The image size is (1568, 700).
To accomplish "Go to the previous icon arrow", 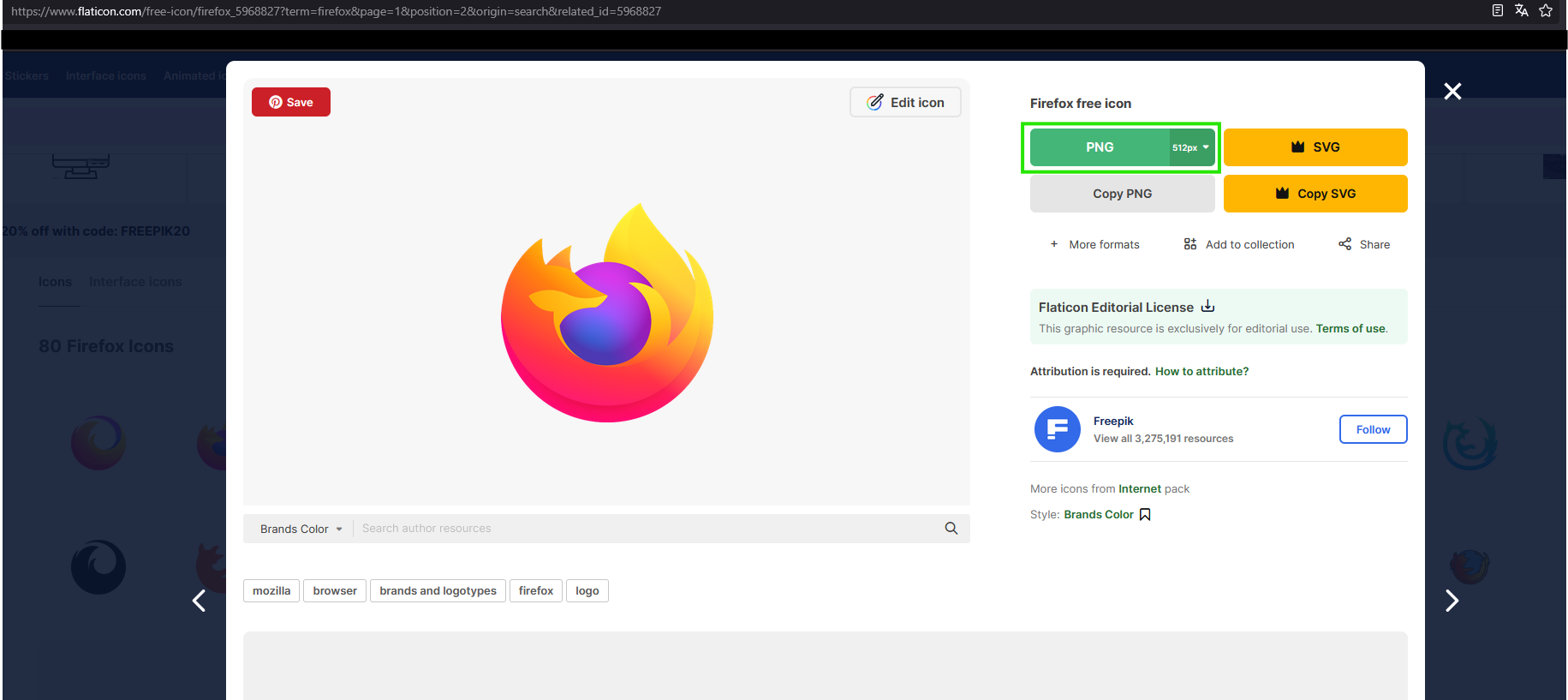I will 199,601.
